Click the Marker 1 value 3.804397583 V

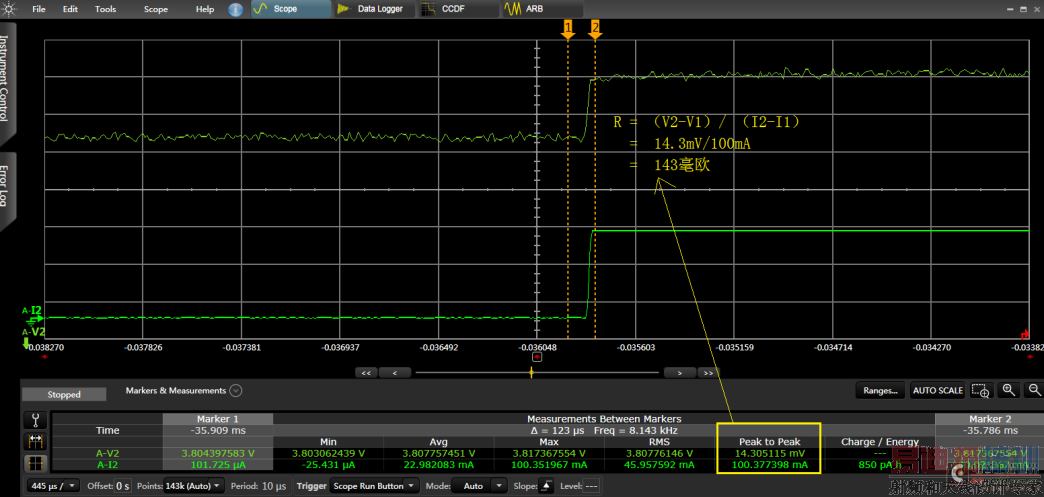pos(218,453)
